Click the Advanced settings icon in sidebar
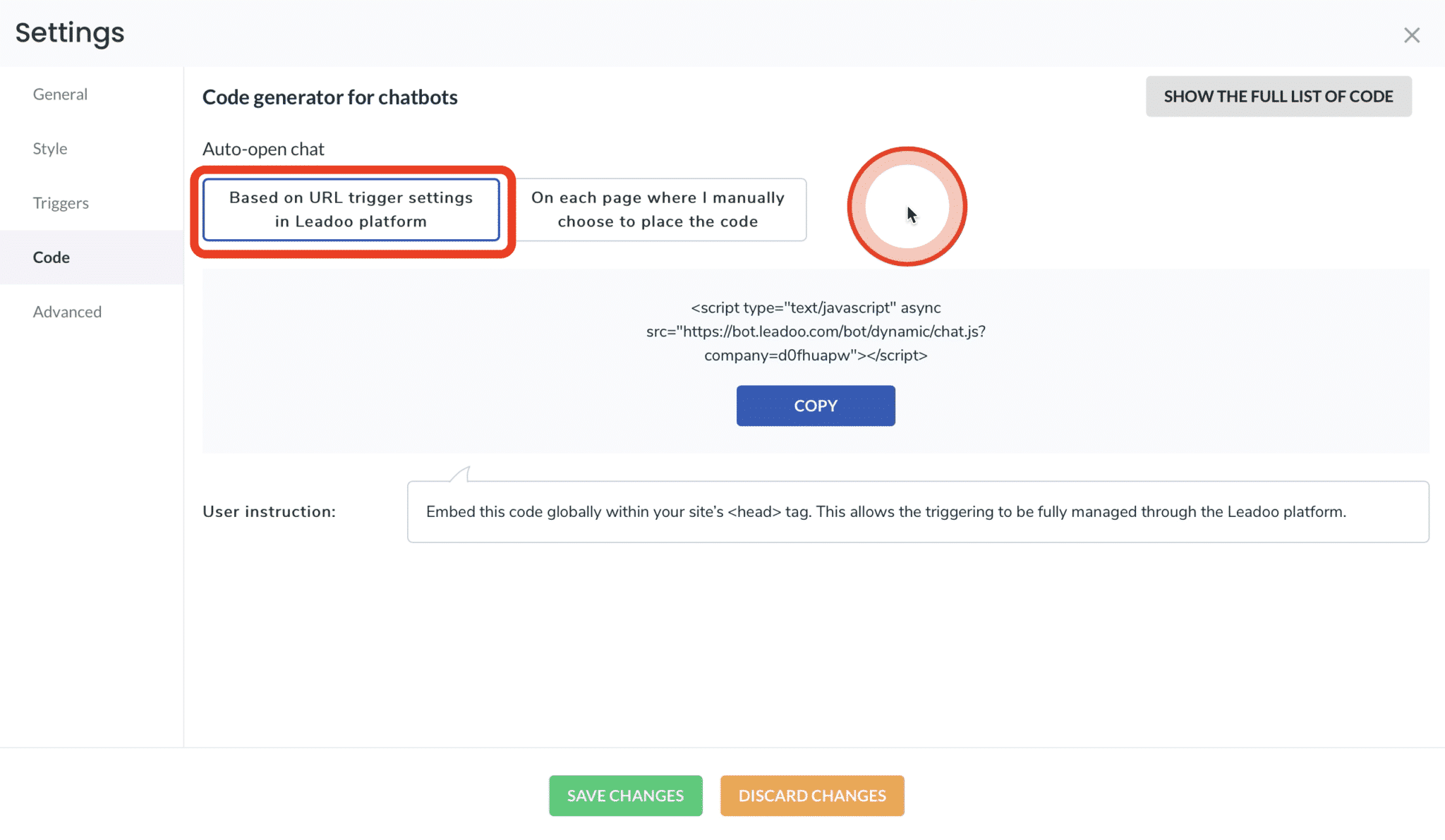Screen dimensions: 1445x840 pos(67,311)
